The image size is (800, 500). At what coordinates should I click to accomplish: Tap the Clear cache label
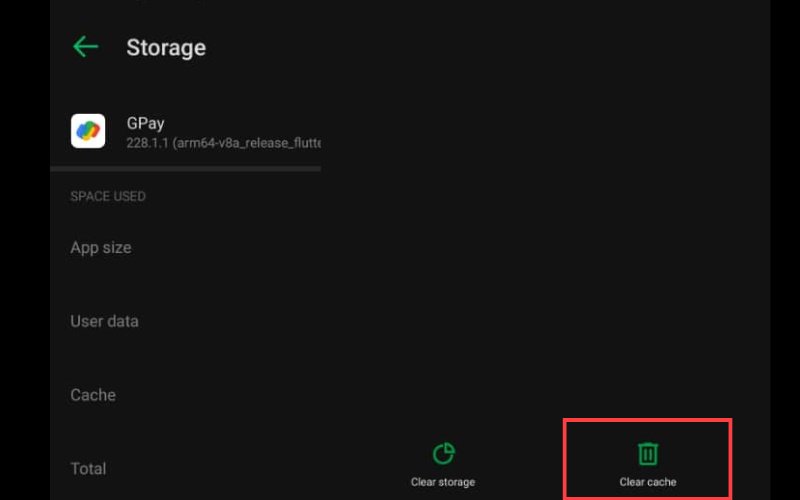(647, 482)
